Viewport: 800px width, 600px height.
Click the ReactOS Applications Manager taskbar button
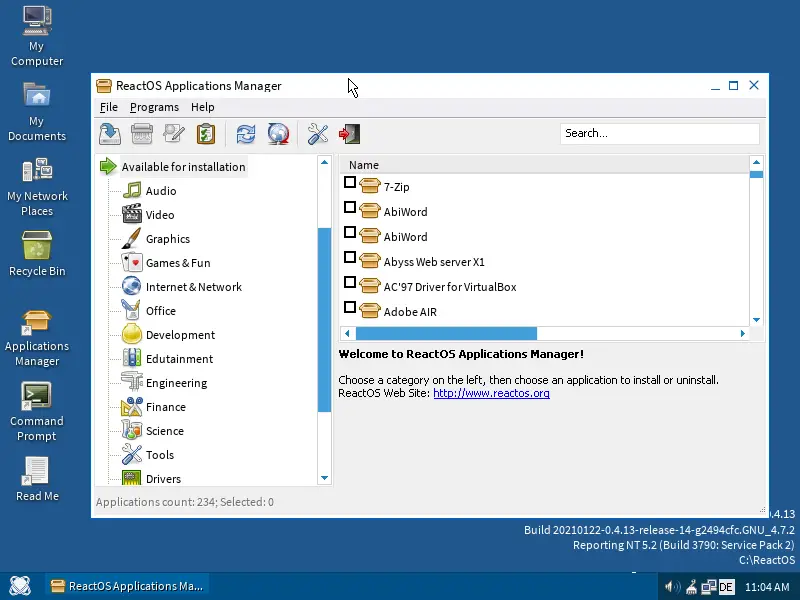click(128, 586)
